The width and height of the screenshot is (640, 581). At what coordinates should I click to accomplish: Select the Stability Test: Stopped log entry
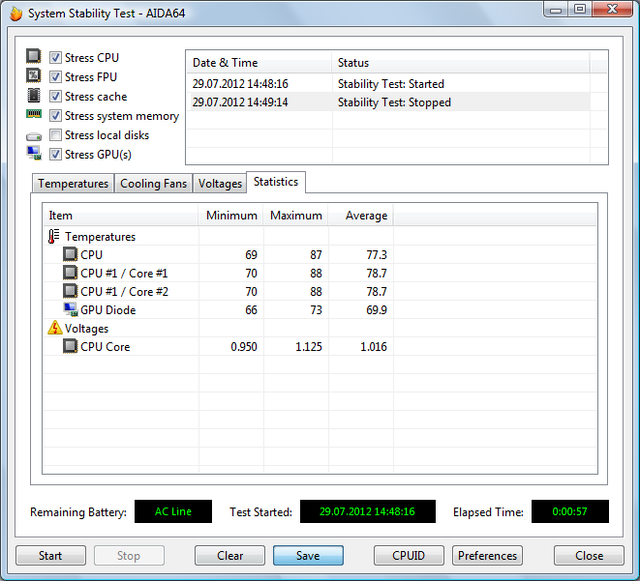[394, 102]
